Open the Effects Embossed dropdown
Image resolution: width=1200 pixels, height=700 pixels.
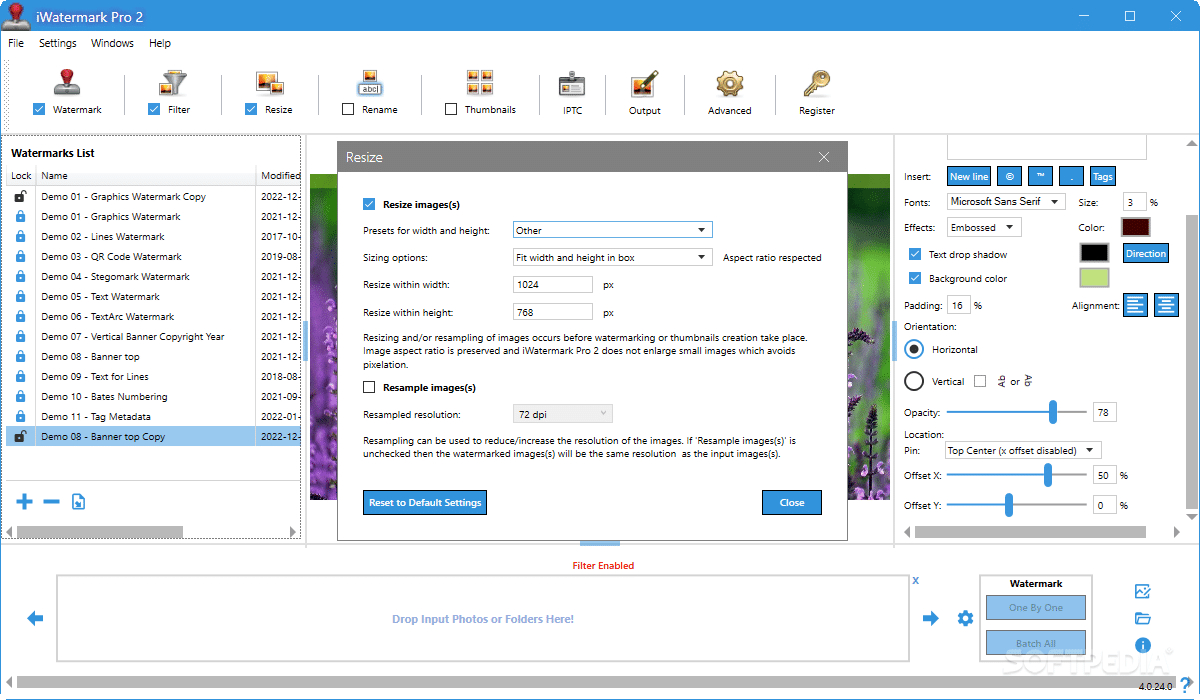point(984,227)
